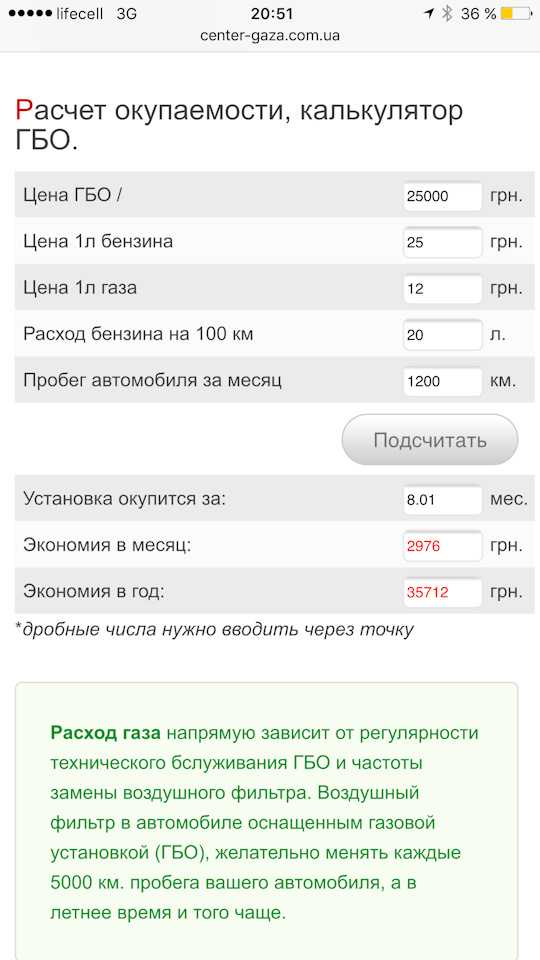540x960 pixels.
Task: Click the Экономия в год result field
Action: click(443, 592)
